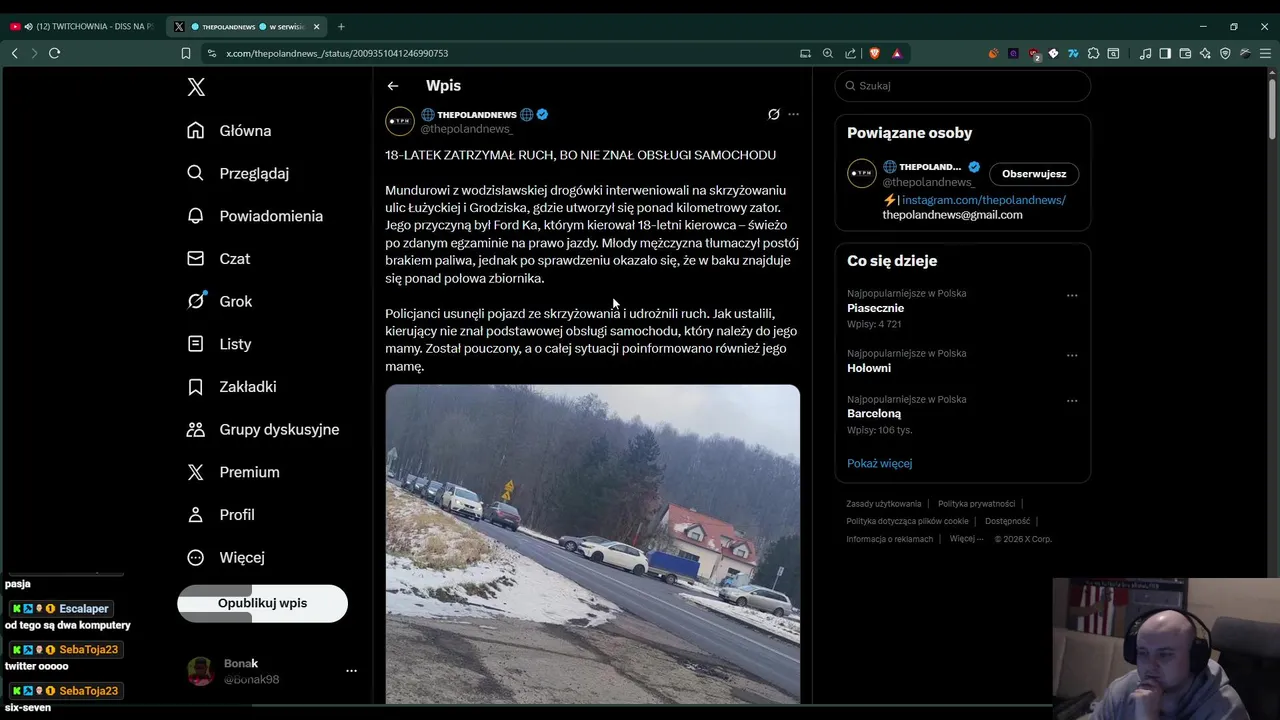Open site settings icon in address bar
Image resolution: width=1280 pixels, height=720 pixels.
click(x=211, y=53)
